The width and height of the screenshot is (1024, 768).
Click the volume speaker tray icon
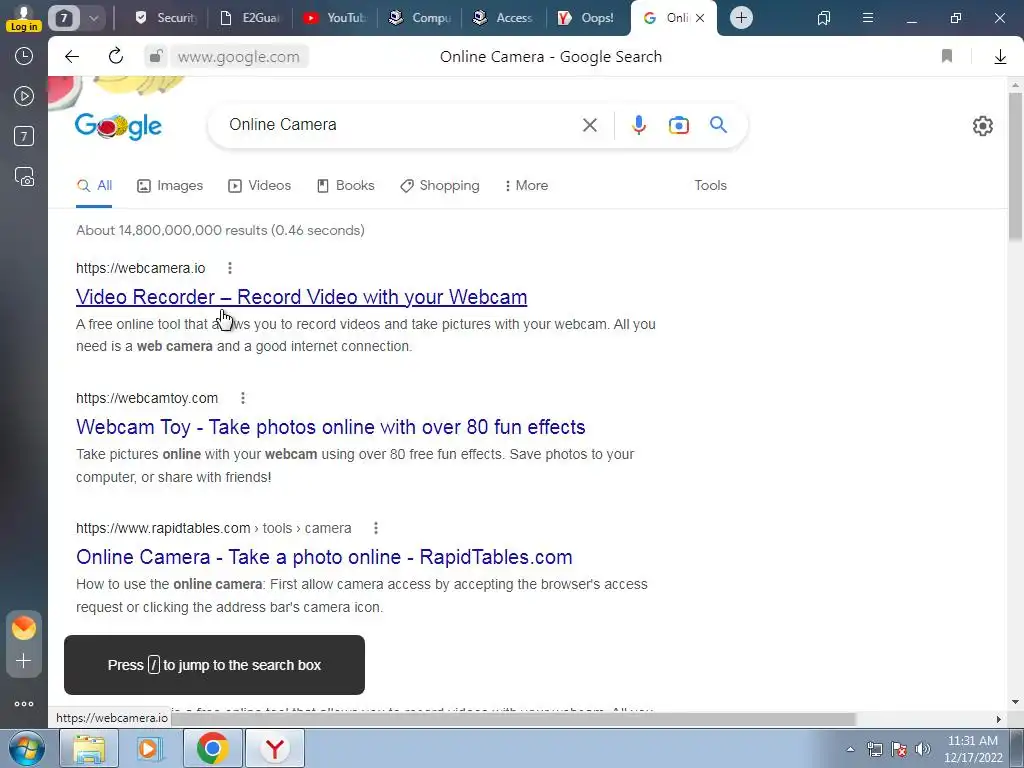922,749
